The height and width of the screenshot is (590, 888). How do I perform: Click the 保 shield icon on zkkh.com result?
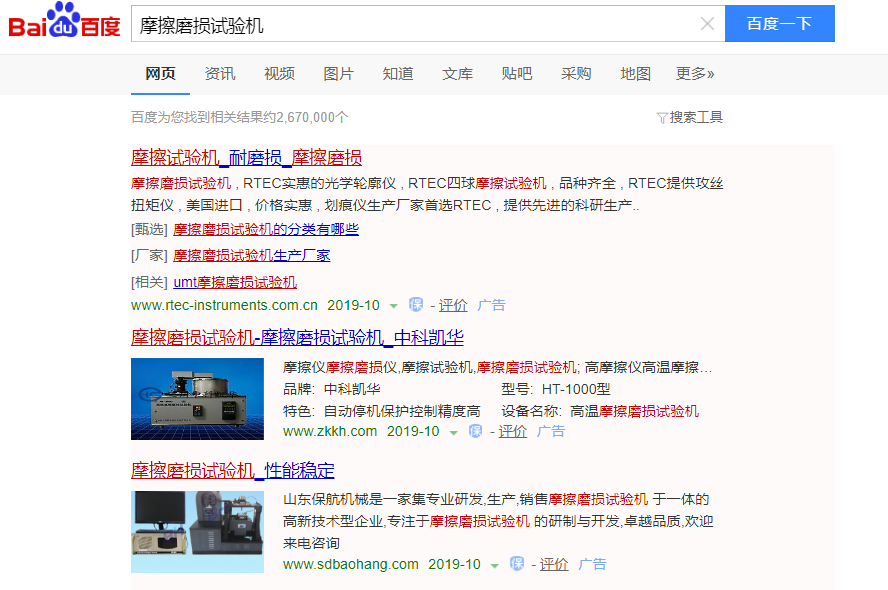pyautogui.click(x=476, y=431)
